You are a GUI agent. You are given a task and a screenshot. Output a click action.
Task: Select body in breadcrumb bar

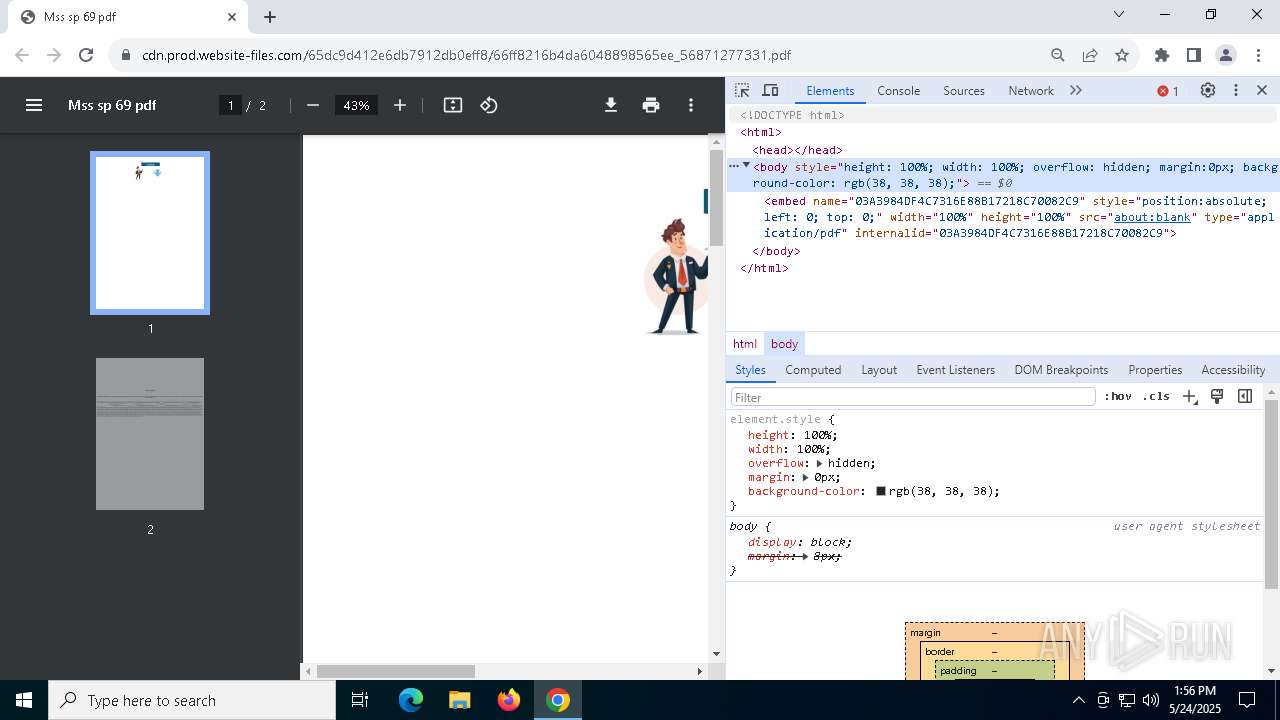point(784,344)
